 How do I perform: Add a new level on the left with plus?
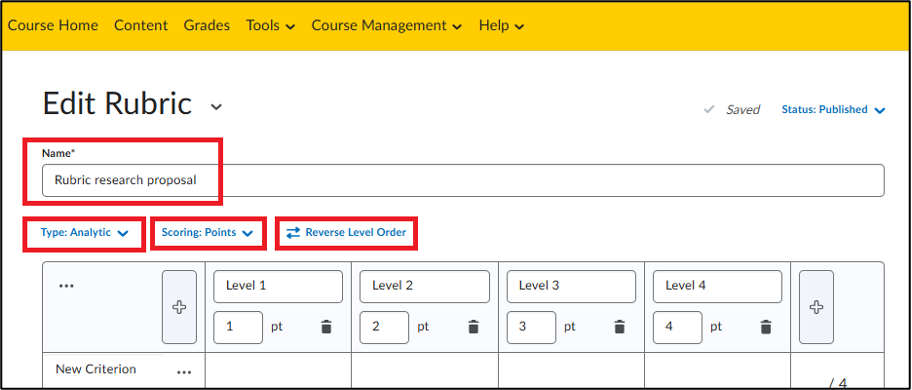pyautogui.click(x=179, y=307)
